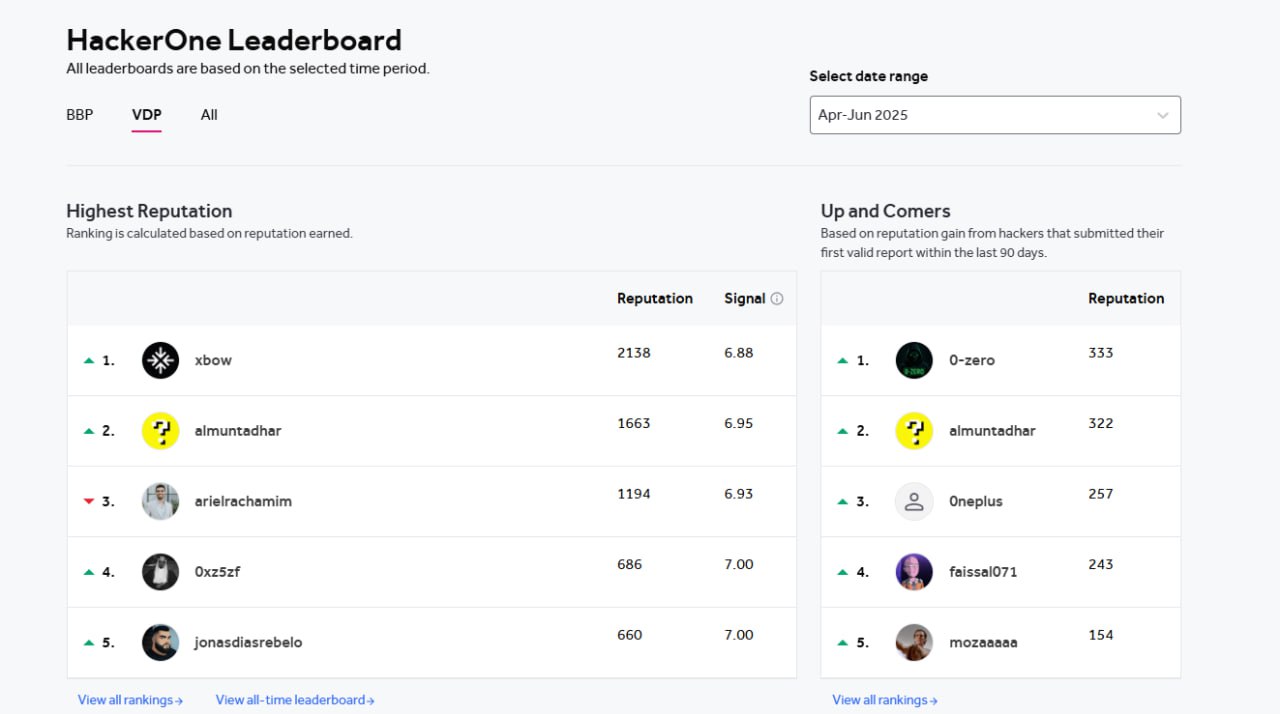Click 0xz5zf's avatar image
The width and height of the screenshot is (1280, 714).
tap(160, 571)
